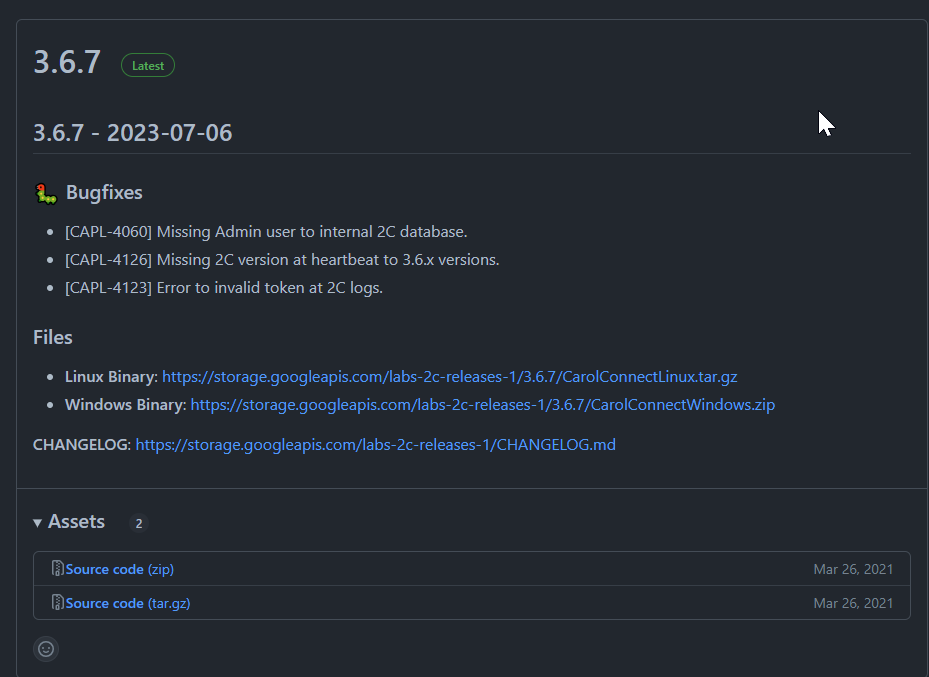
Task: Open the CHANGELOG.md link
Action: 375,444
